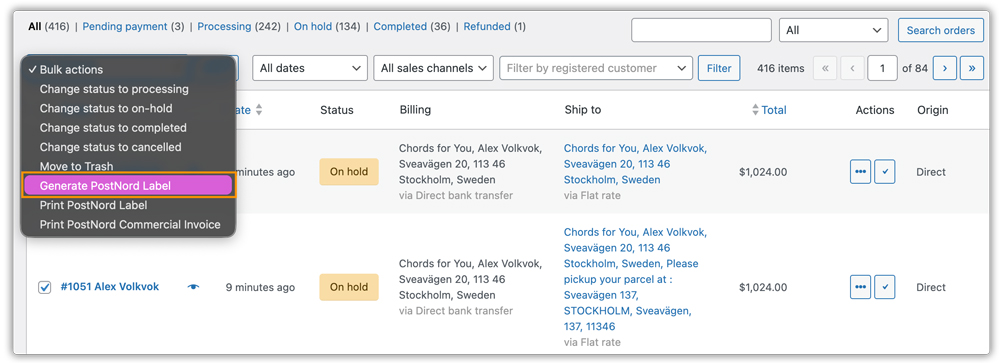Viewport: 1000px width, 363px height.
Task: Click the Search orders button
Action: coord(941,30)
